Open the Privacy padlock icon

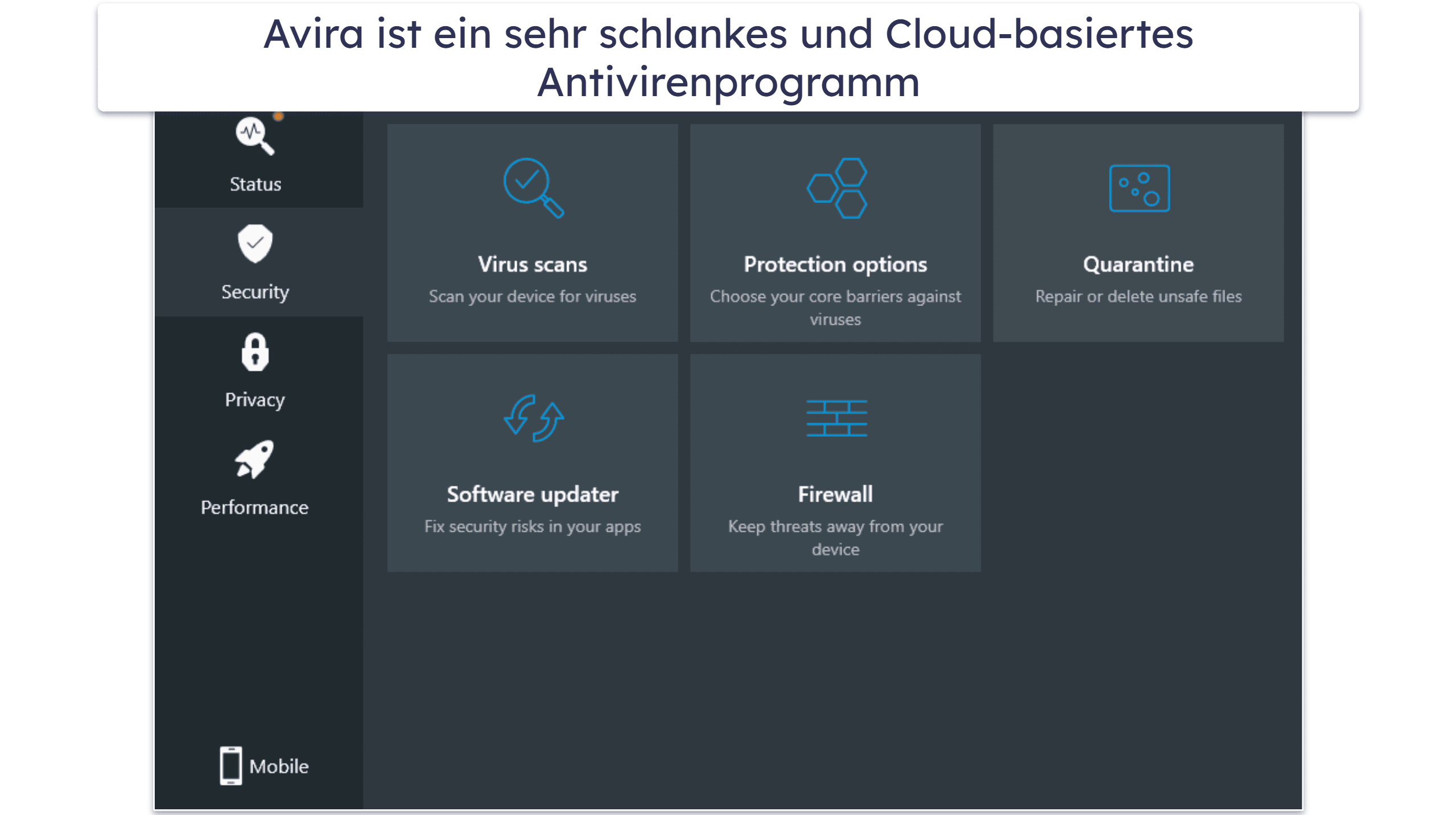point(255,352)
